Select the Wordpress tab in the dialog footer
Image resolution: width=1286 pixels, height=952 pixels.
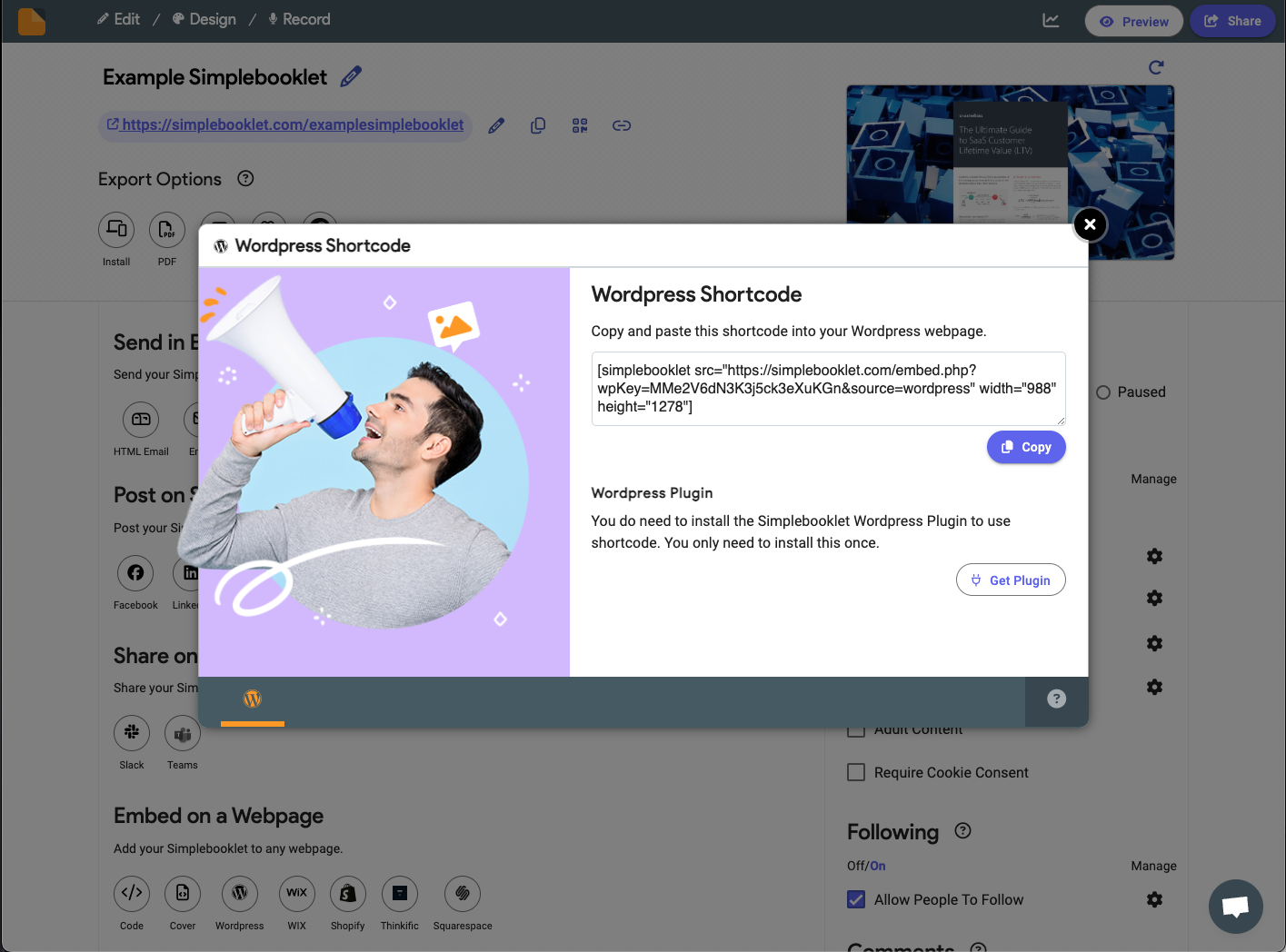click(253, 699)
